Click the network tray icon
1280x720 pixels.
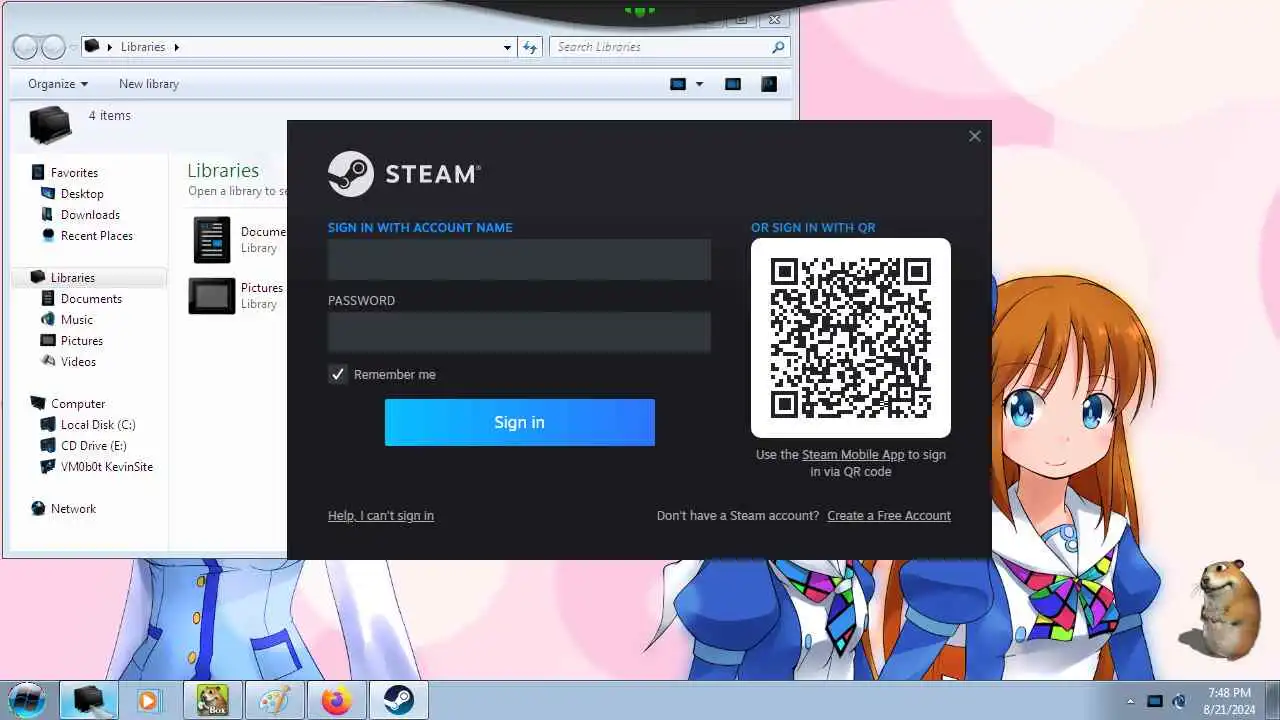pyautogui.click(x=1154, y=702)
